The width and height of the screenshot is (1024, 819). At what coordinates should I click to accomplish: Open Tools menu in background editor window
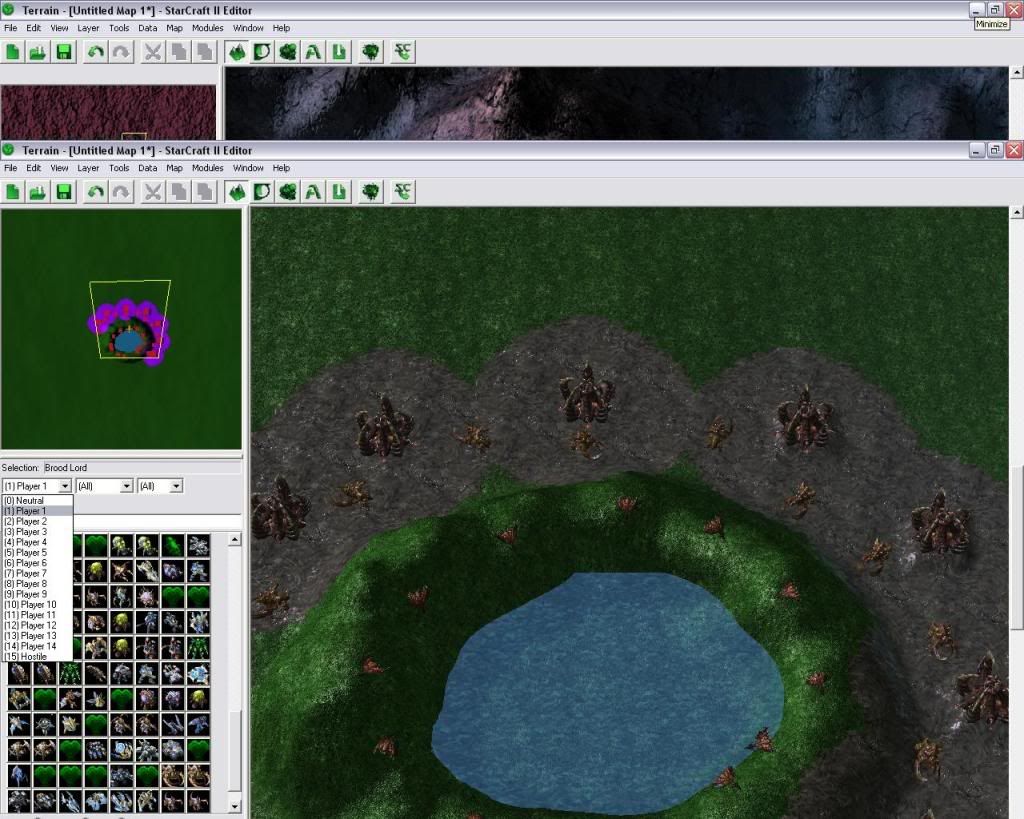pos(119,28)
